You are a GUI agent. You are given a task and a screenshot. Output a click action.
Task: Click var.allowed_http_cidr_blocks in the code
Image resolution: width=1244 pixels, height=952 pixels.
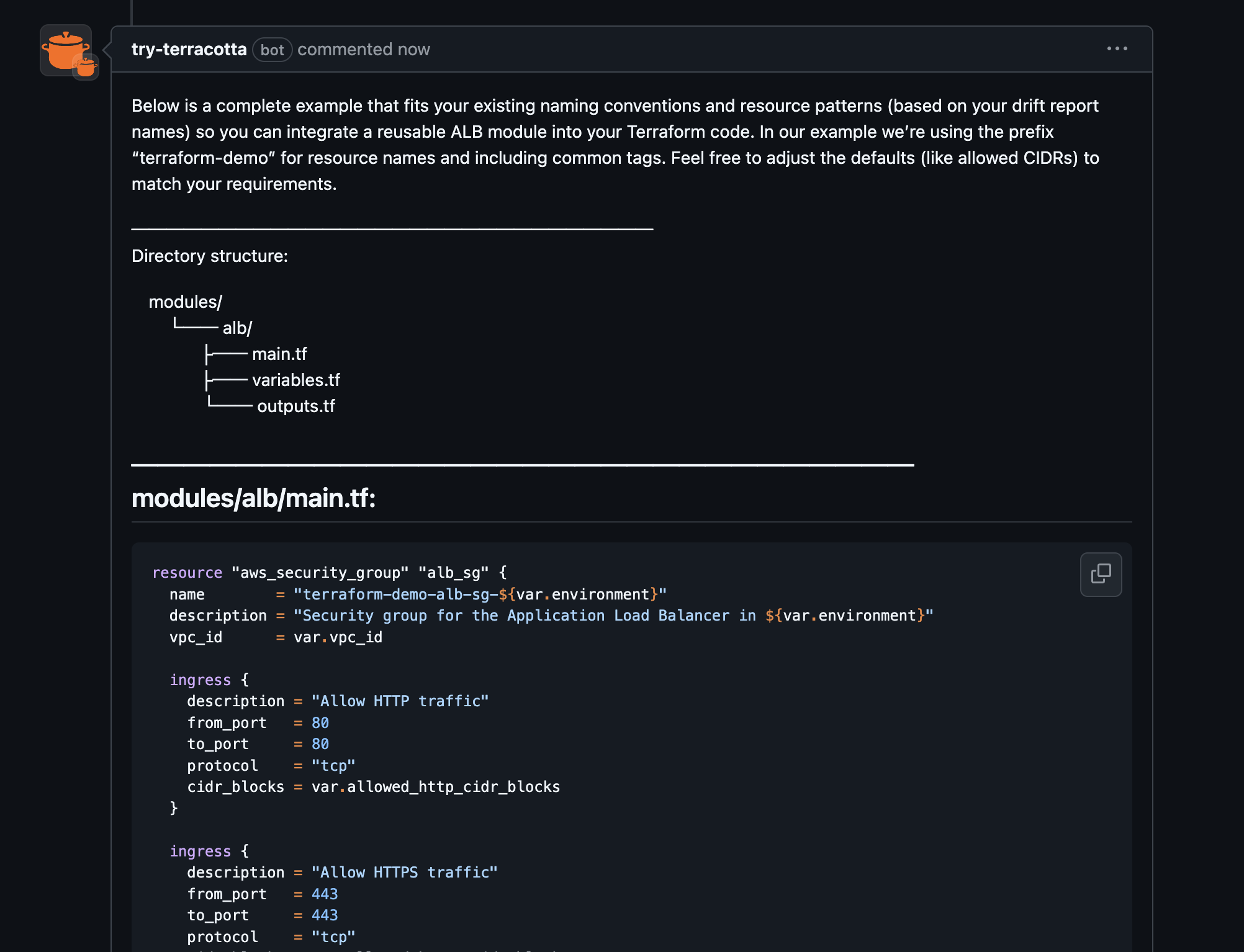click(435, 787)
